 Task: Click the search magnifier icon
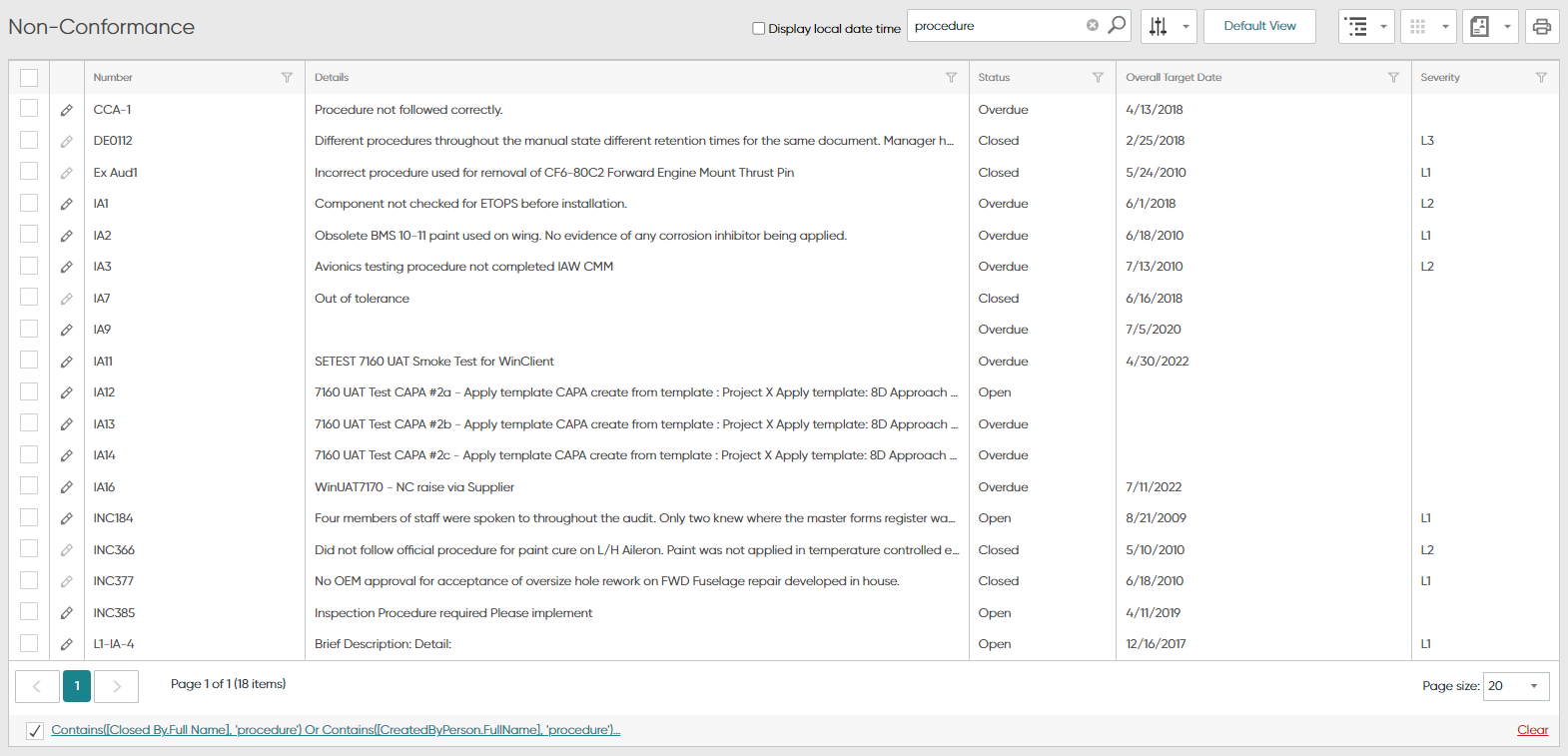tap(1117, 25)
